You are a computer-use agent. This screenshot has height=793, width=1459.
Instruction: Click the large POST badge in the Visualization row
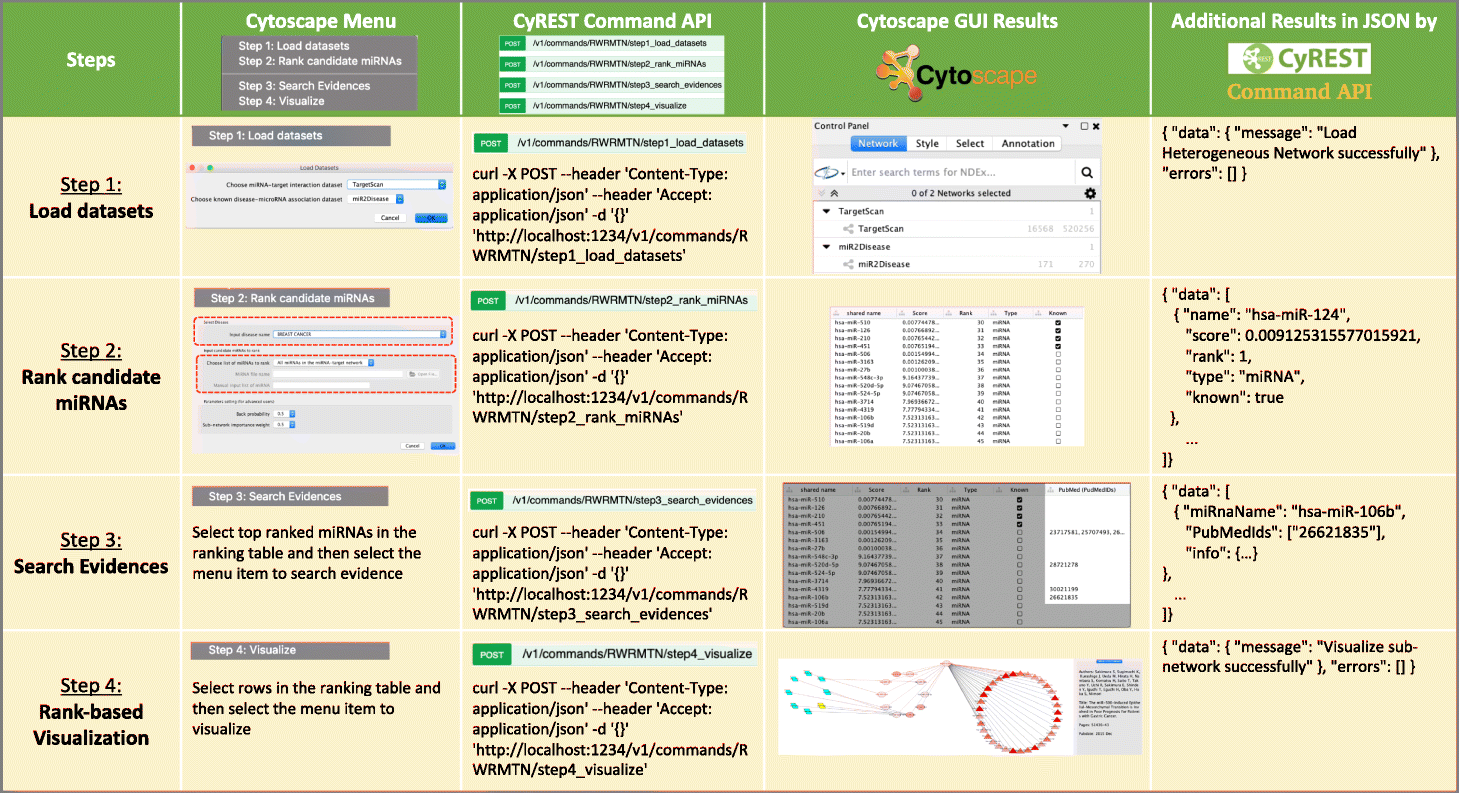tap(490, 654)
